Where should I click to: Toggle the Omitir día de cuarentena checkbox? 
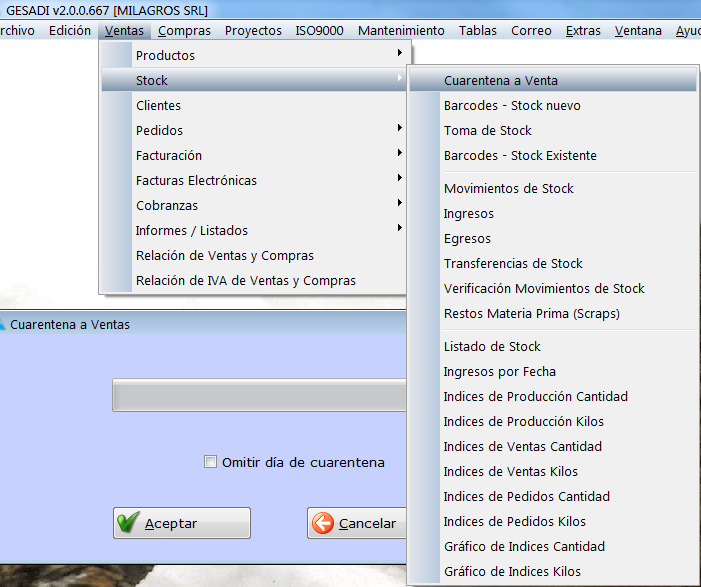click(x=210, y=462)
